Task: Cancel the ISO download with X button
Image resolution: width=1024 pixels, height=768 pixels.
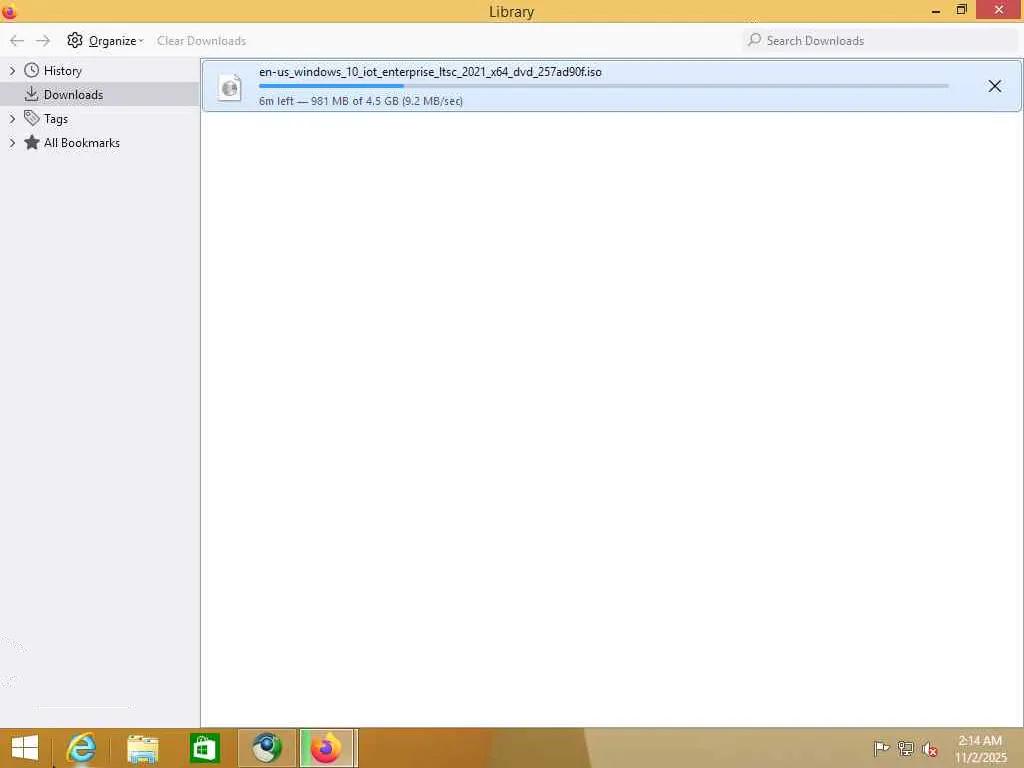Action: (x=995, y=86)
